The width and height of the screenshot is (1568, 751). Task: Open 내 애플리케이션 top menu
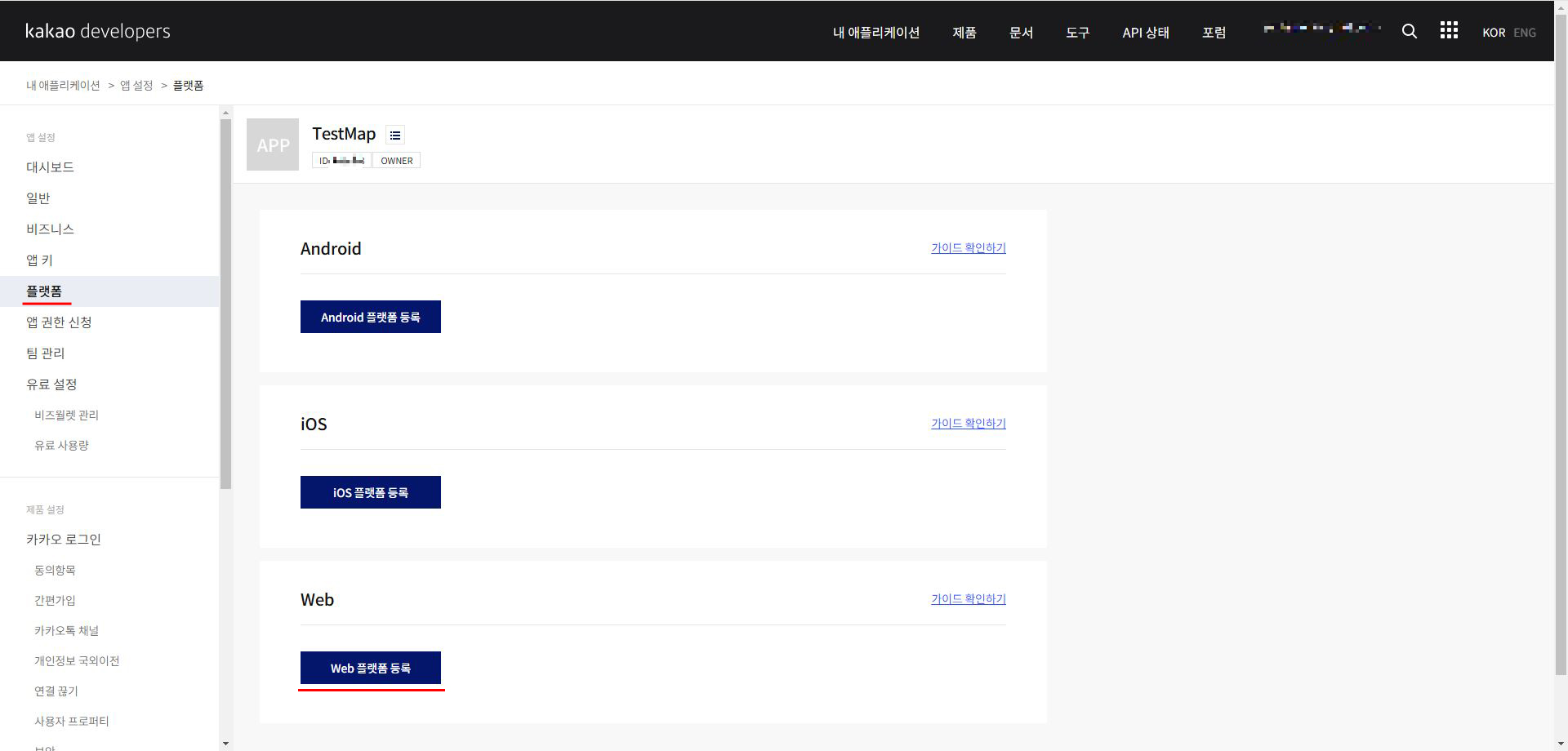click(x=876, y=32)
